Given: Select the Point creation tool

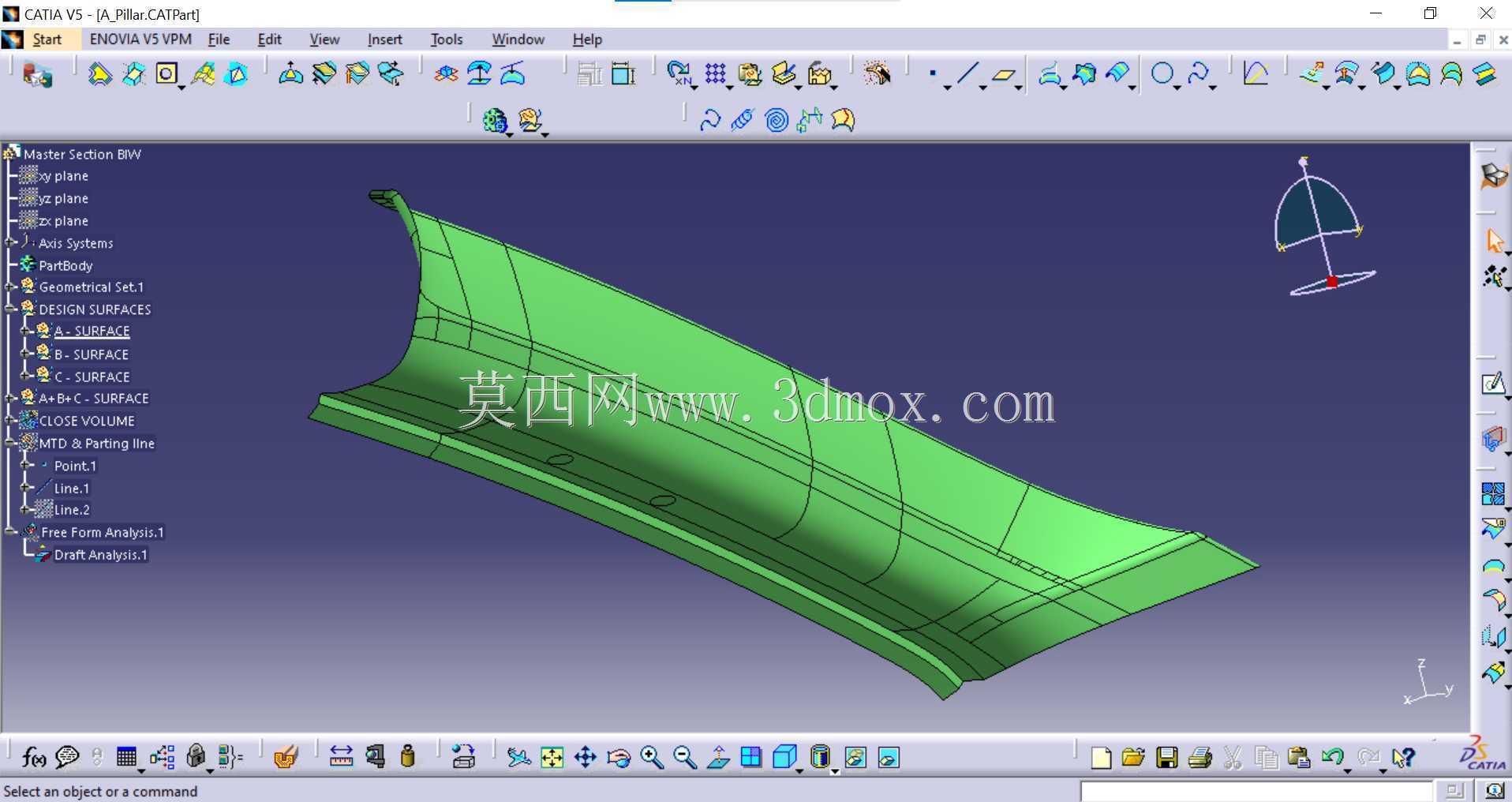Looking at the screenshot, I should [933, 74].
